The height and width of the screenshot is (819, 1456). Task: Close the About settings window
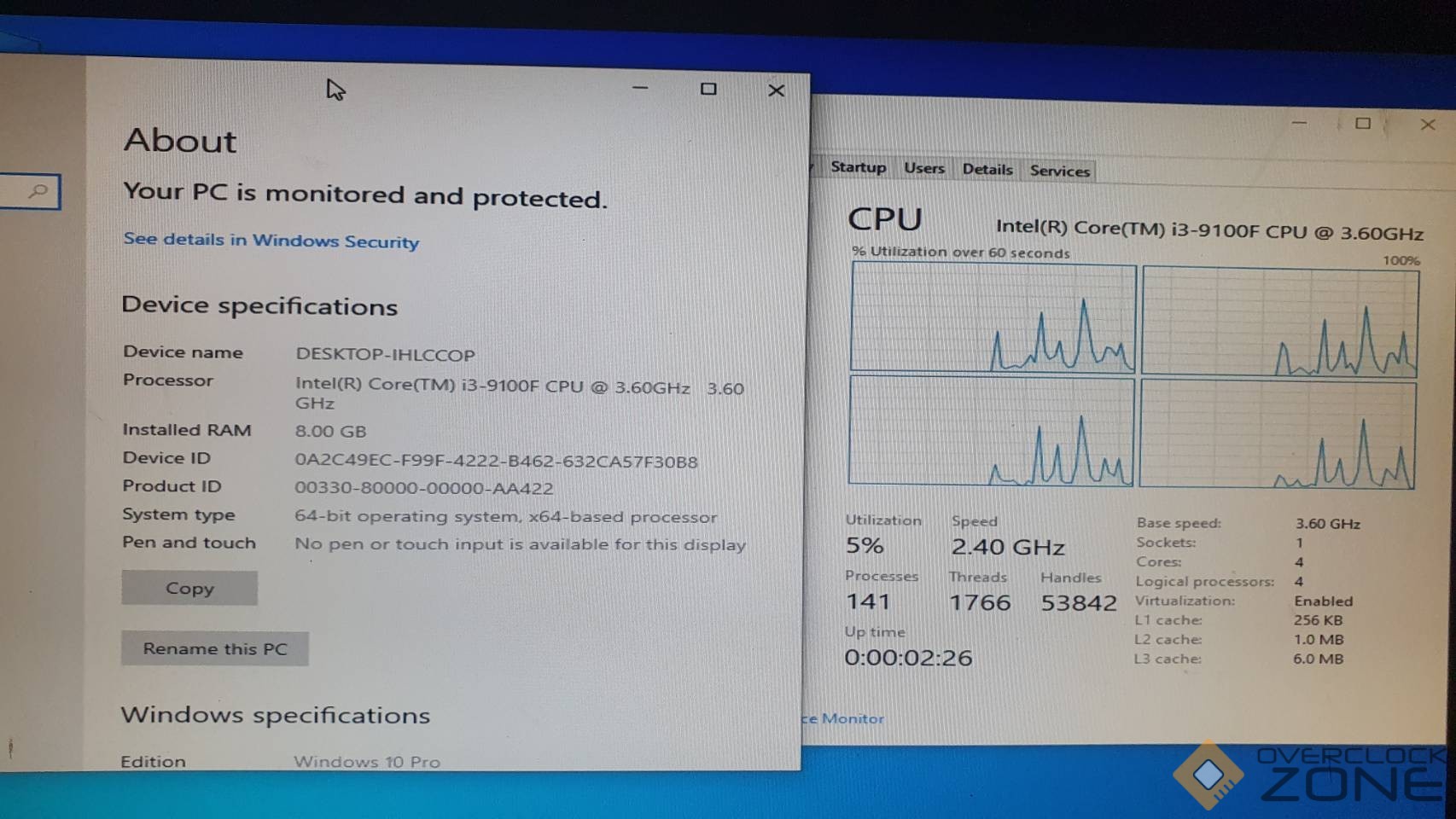(x=776, y=90)
